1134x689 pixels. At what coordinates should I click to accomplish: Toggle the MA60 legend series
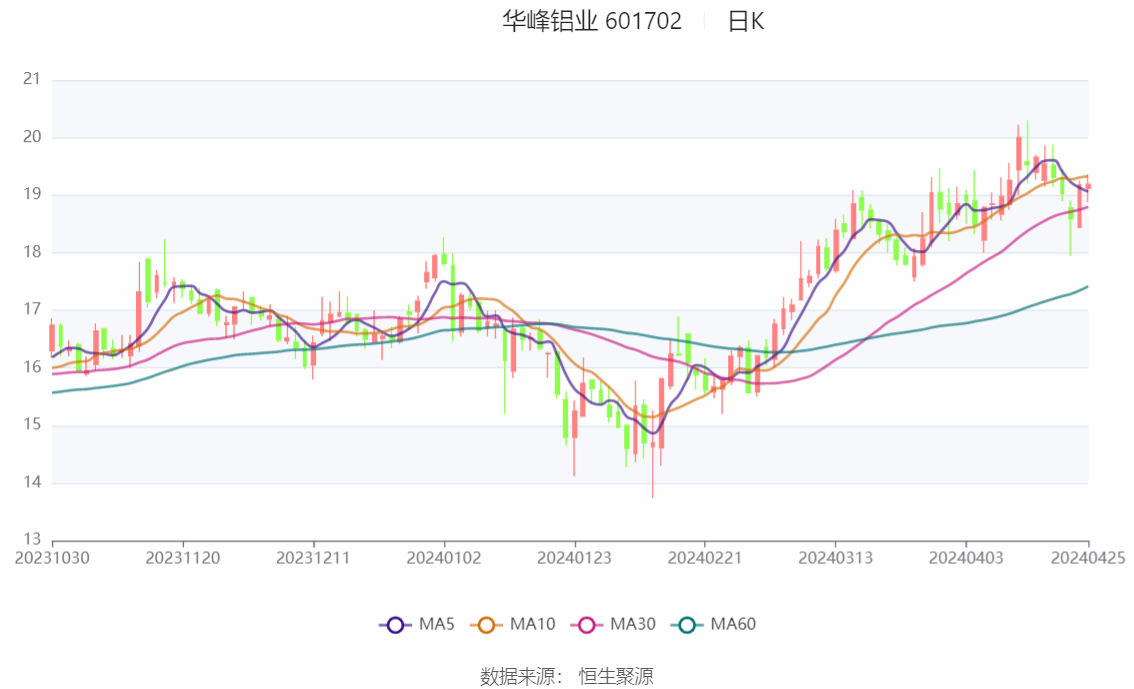click(714, 624)
